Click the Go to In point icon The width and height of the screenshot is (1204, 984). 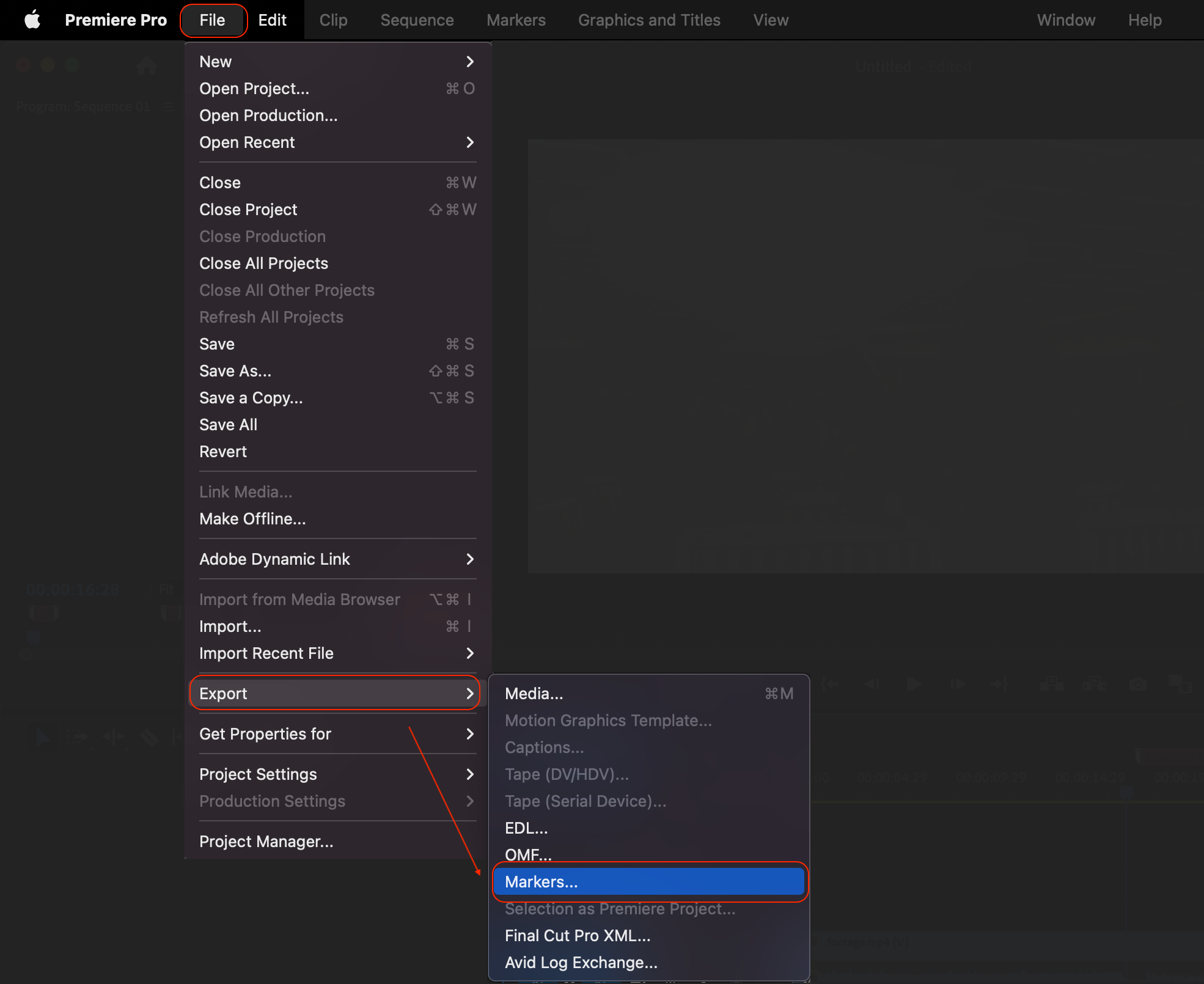pos(831,684)
